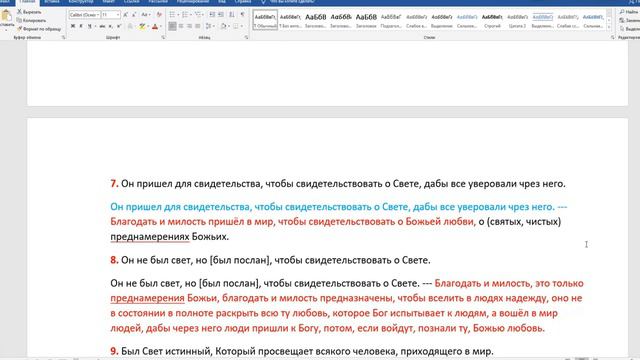Apply yellow text highlight color
The image size is (640, 360).
pos(142,26)
